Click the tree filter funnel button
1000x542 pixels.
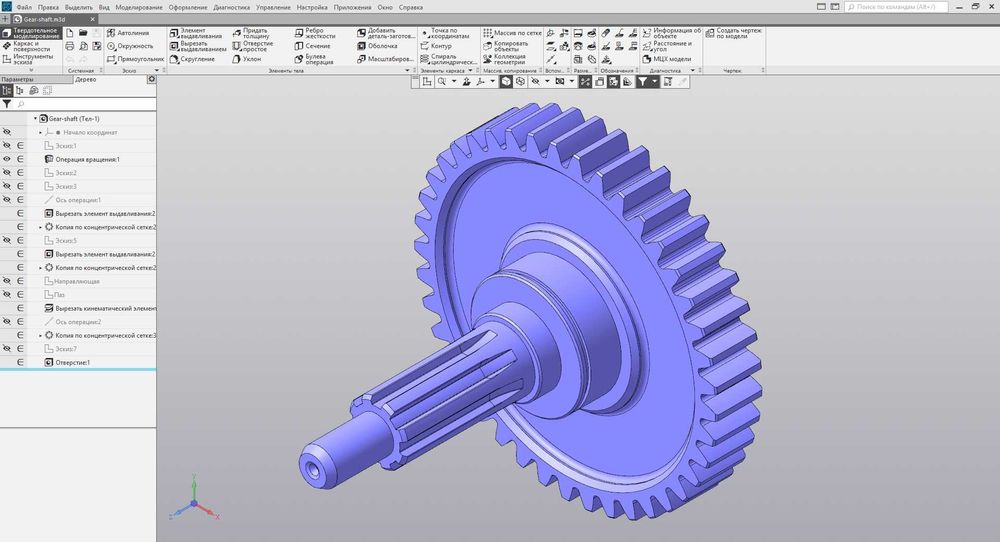point(6,104)
